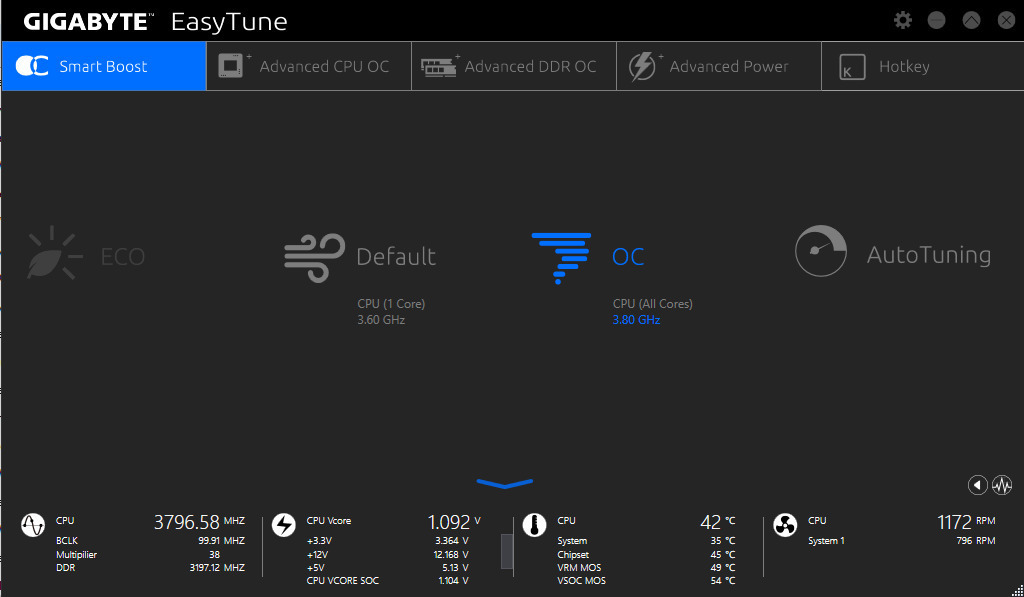
Task: Click the Hotkey K key icon
Action: (x=852, y=67)
